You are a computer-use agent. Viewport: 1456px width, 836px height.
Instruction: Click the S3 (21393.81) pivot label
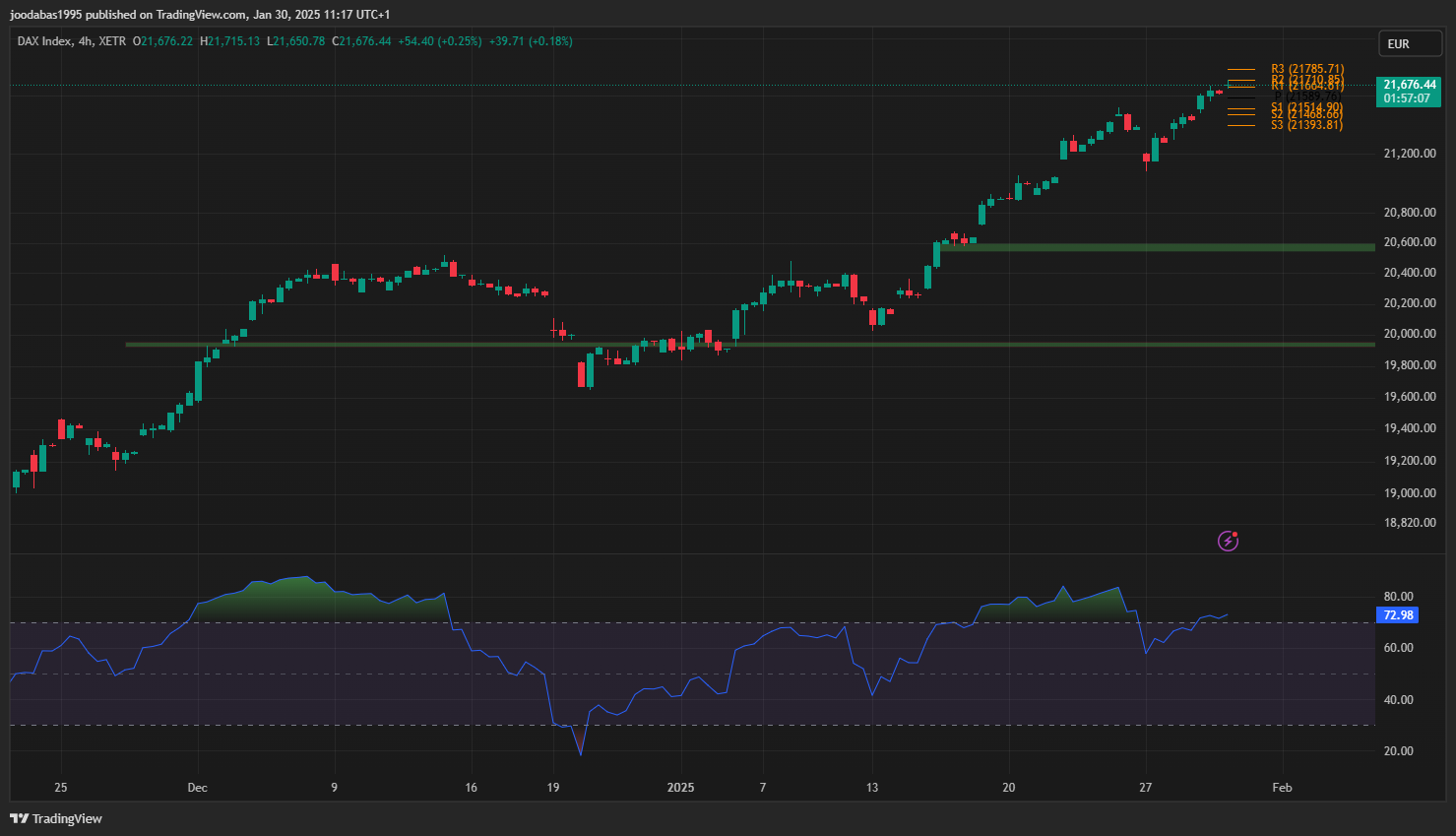tap(1306, 125)
